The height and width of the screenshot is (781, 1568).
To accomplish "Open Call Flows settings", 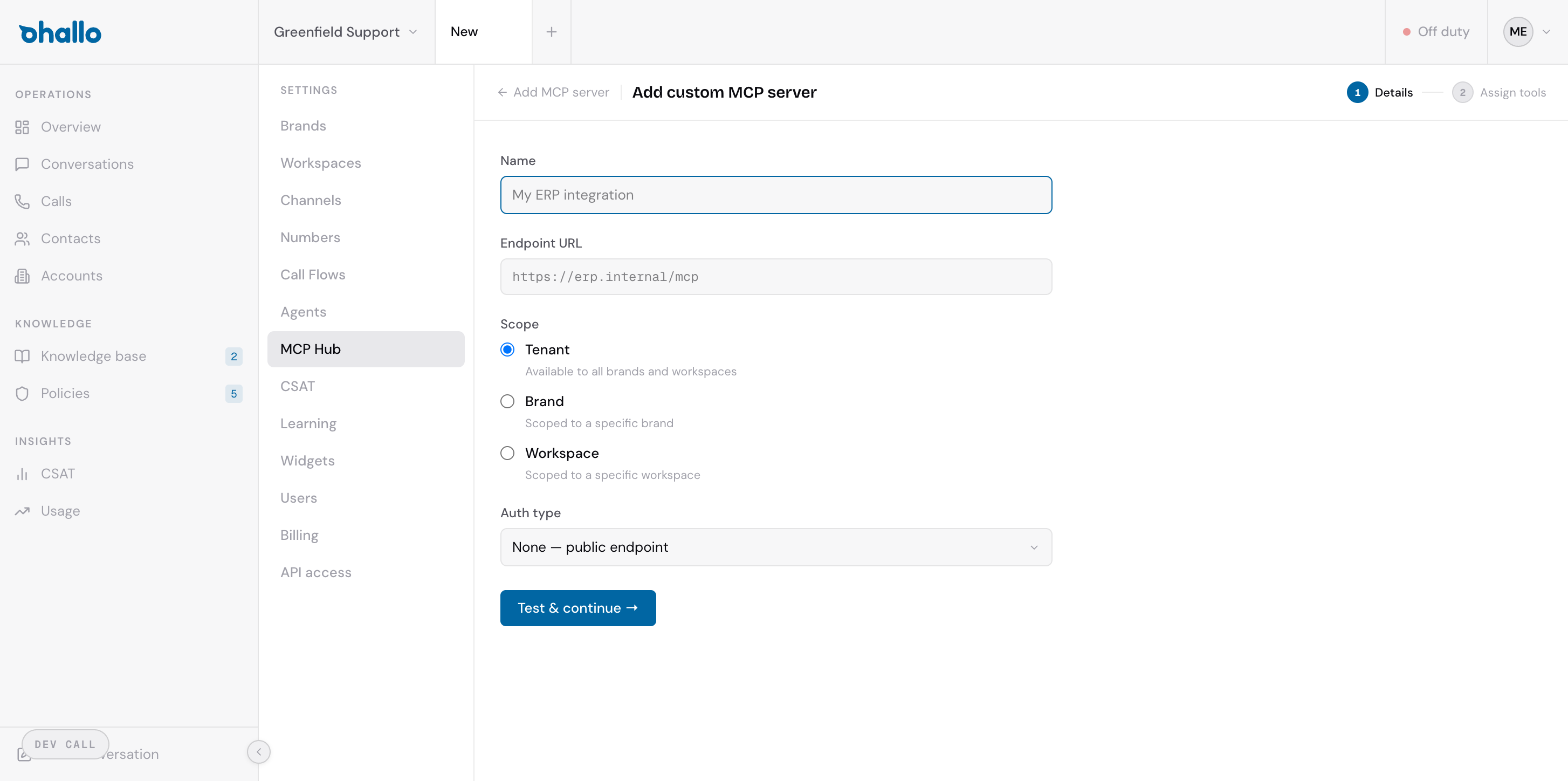I will pyautogui.click(x=366, y=274).
